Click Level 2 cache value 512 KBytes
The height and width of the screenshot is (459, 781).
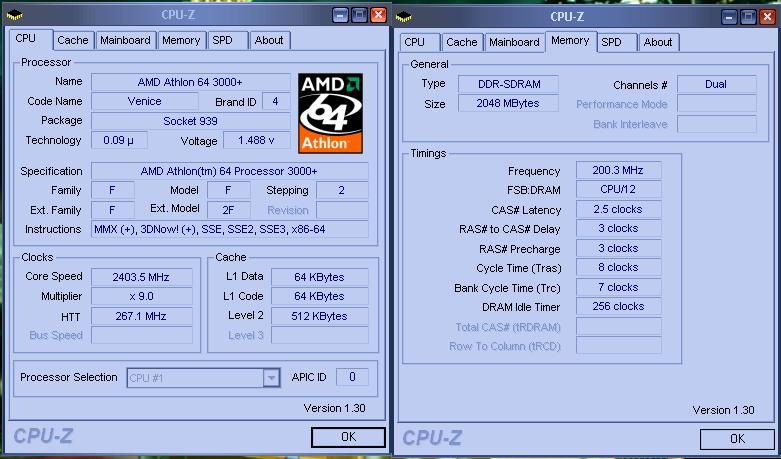(320, 316)
